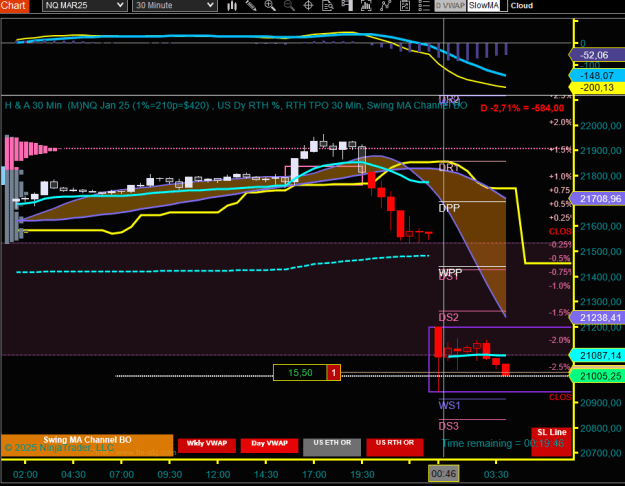Viewport: 625px width, 486px height.
Task: Select the Chart tab
Action: pos(14,6)
